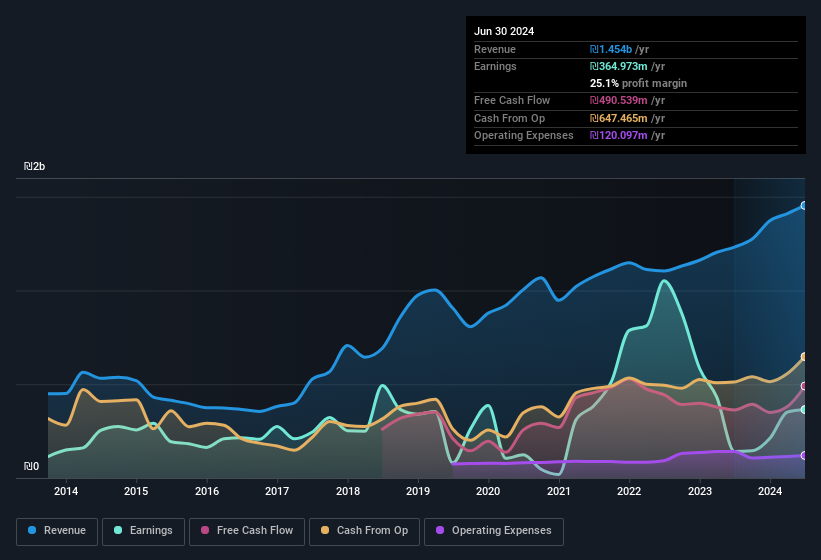Image resolution: width=821 pixels, height=560 pixels.
Task: Click the 2022 x-axis label
Action: [629, 491]
